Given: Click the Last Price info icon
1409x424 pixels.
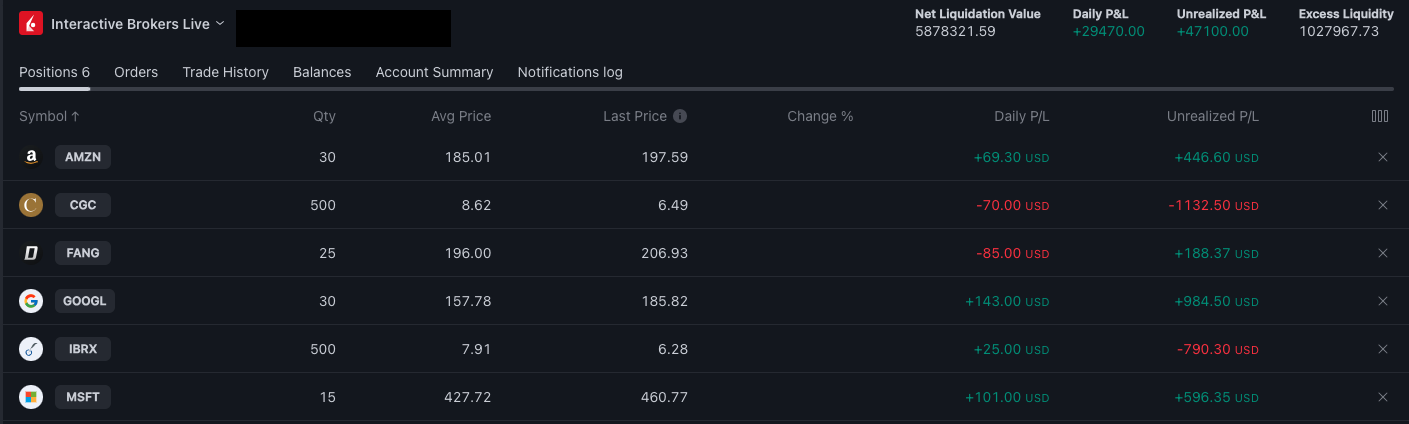Looking at the screenshot, I should tap(680, 116).
